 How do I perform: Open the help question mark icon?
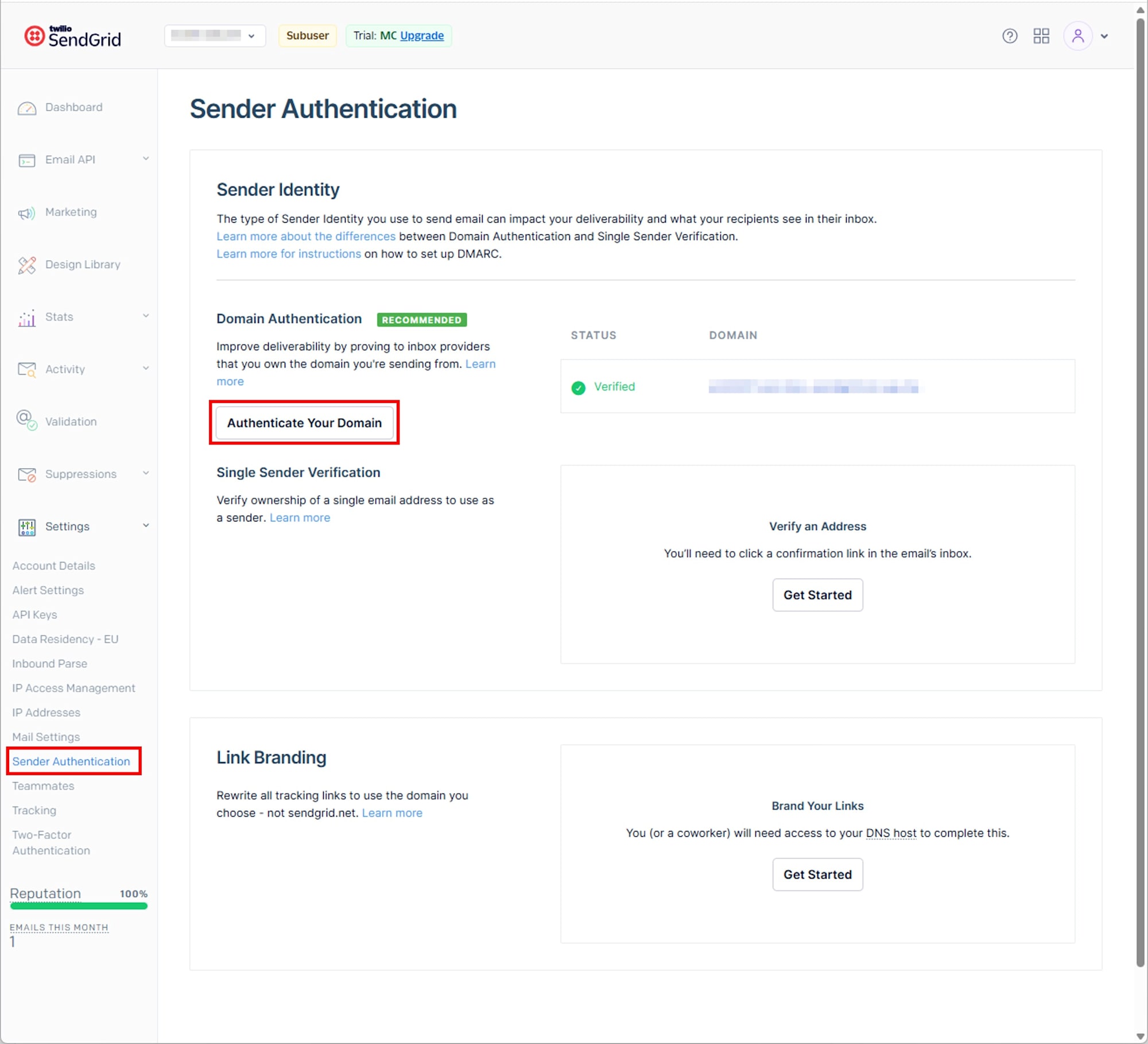click(1009, 36)
